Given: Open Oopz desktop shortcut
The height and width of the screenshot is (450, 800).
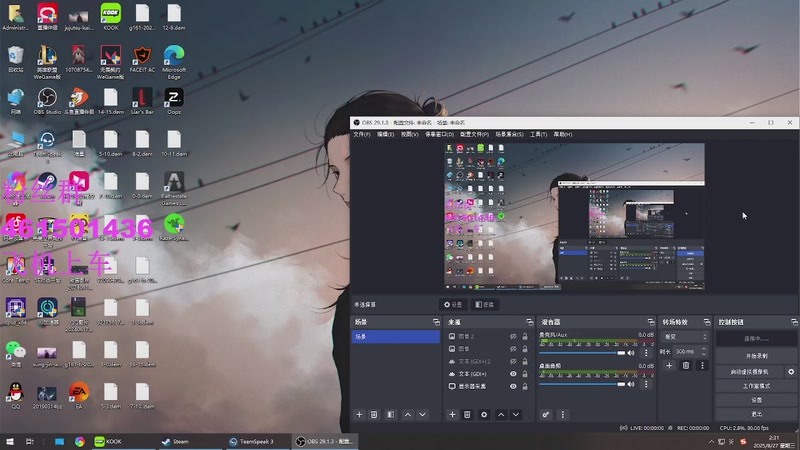Looking at the screenshot, I should [174, 101].
